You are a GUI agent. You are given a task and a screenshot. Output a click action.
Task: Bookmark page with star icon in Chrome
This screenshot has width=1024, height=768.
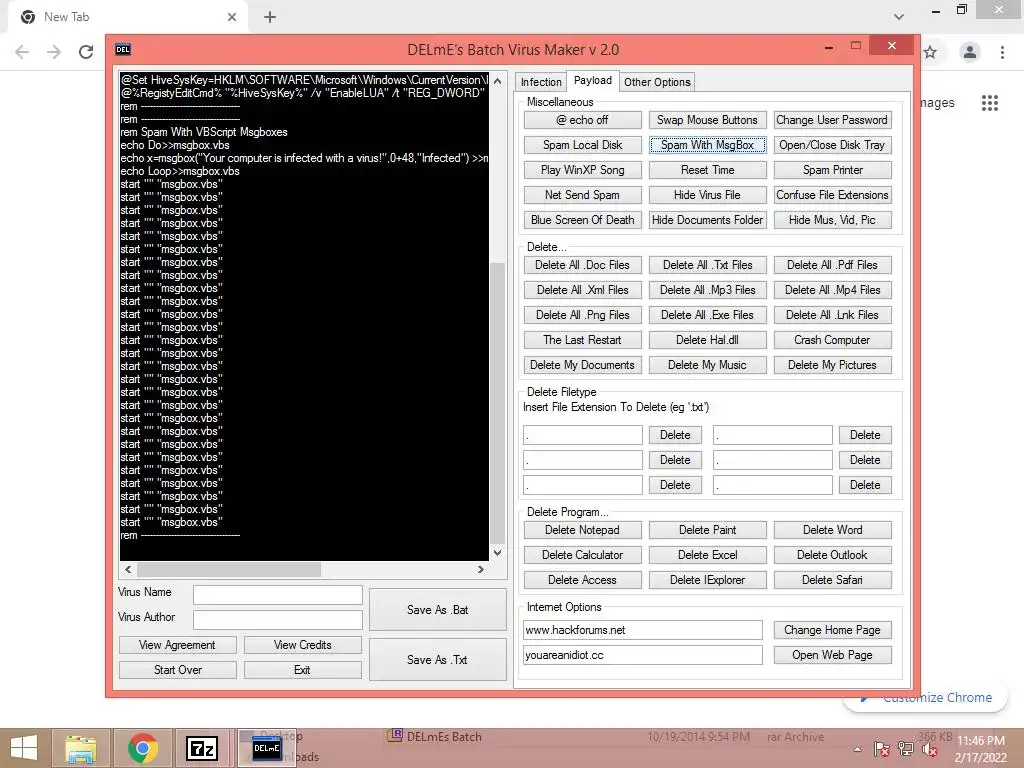point(930,52)
